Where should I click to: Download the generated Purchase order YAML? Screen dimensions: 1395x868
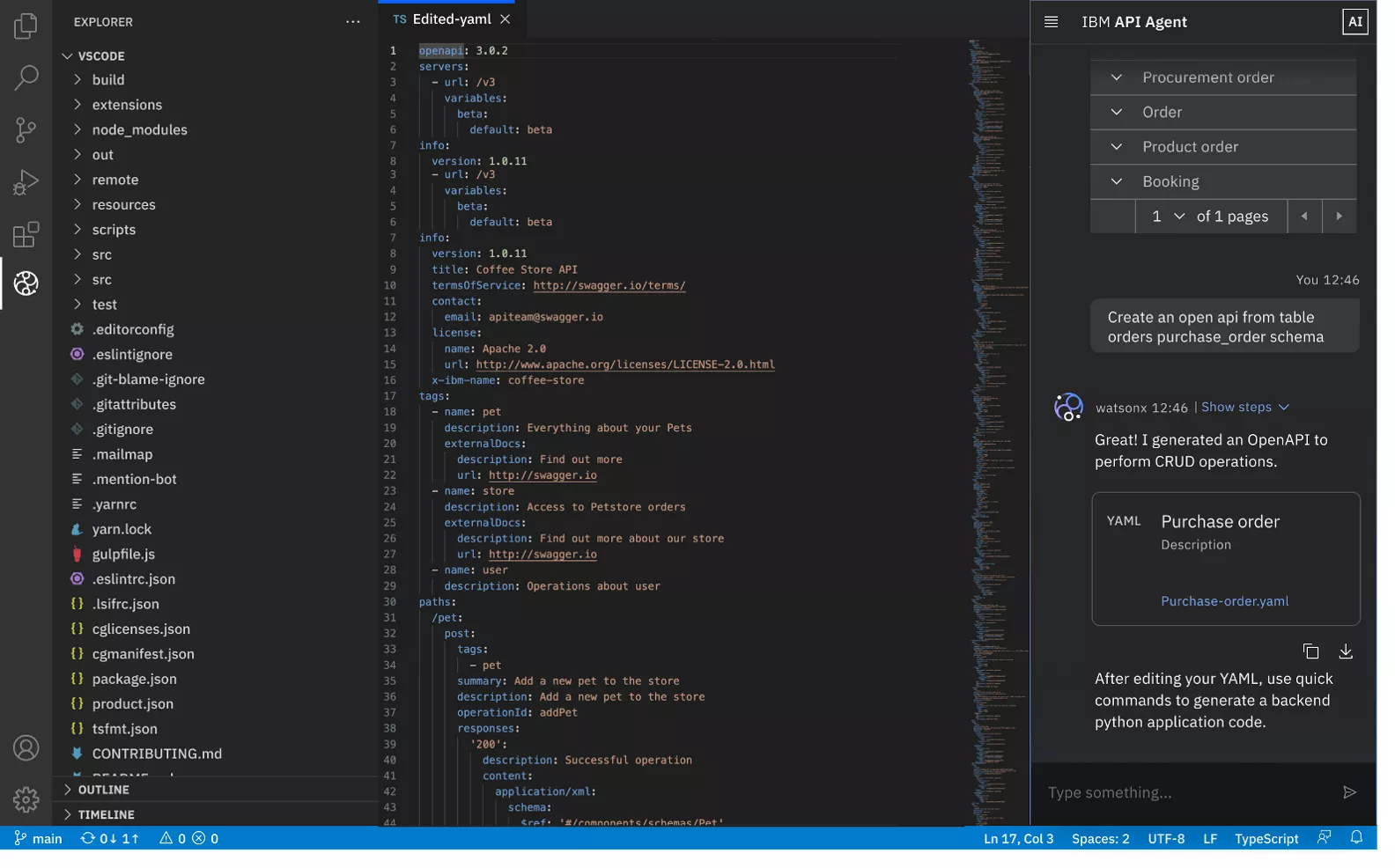tap(1345, 651)
